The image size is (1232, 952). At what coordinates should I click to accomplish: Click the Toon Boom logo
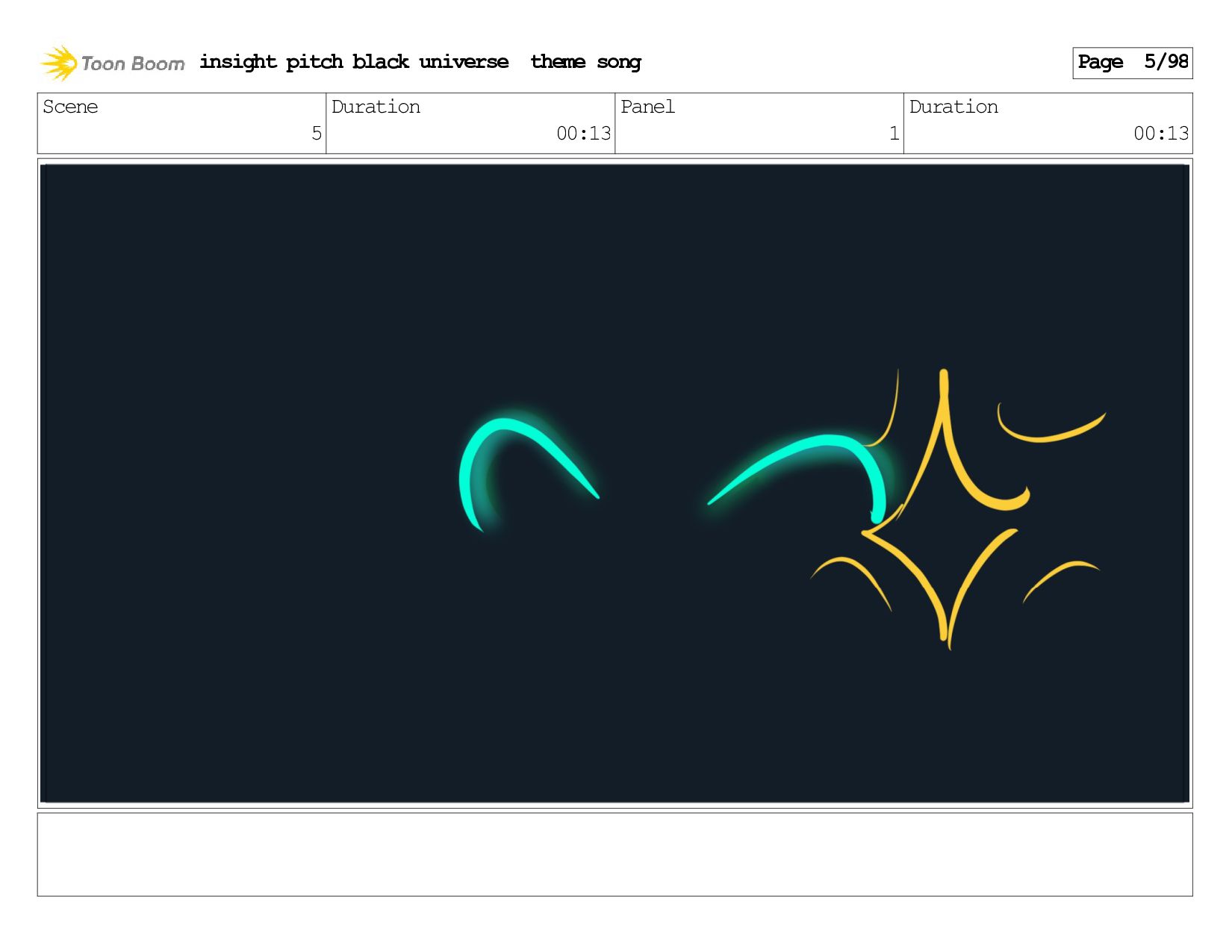click(x=112, y=63)
